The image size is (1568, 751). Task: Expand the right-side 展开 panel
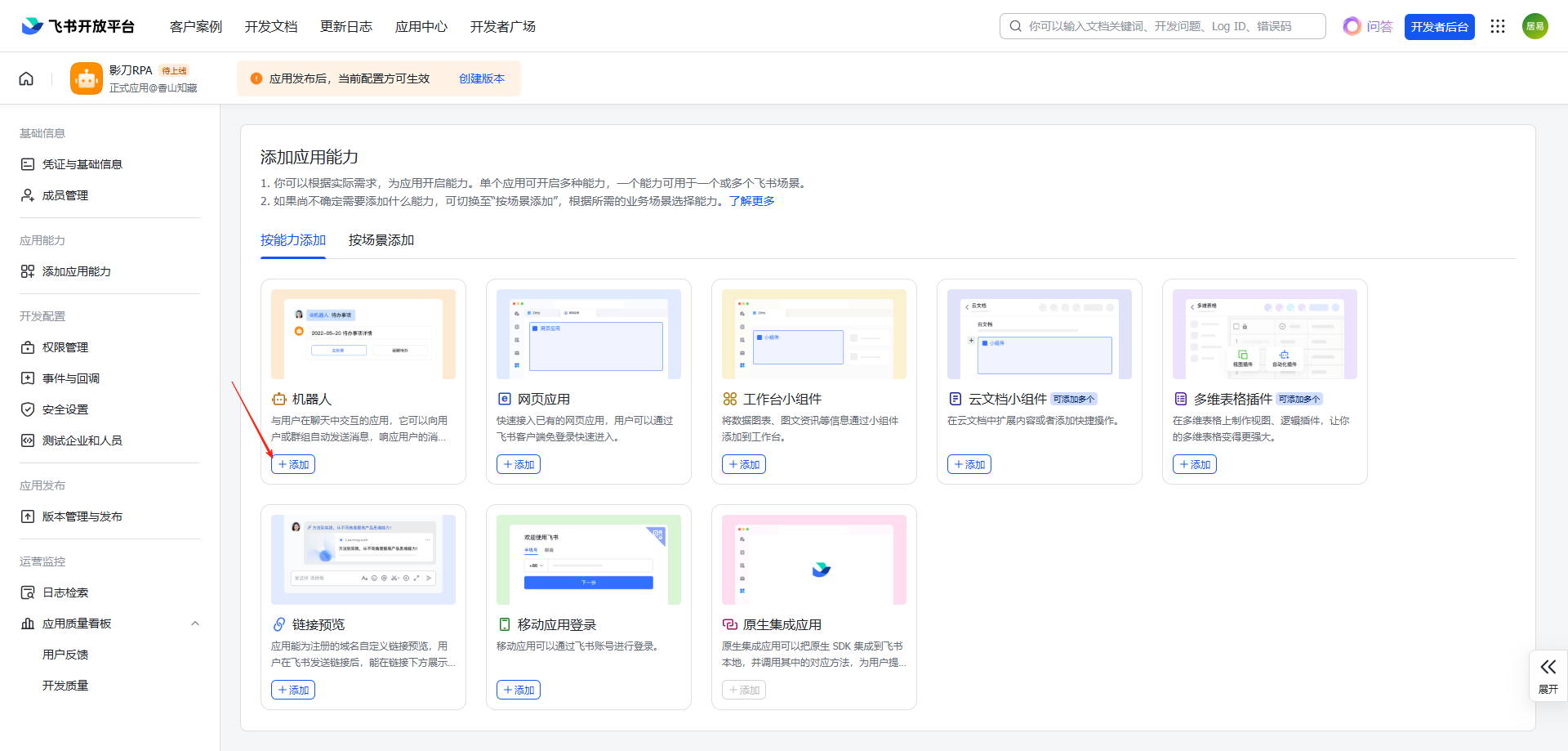pos(1548,675)
